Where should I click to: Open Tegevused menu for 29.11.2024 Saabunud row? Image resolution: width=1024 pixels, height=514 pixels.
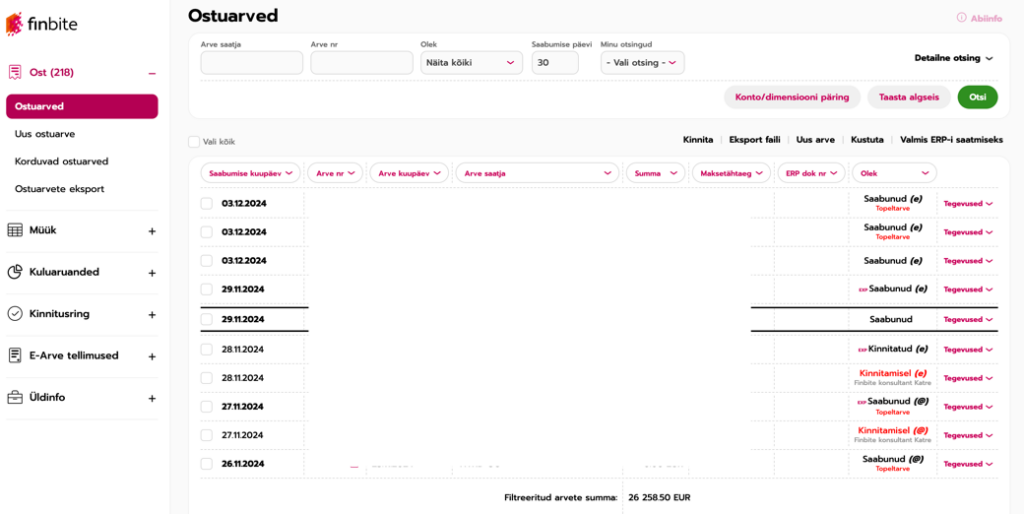click(969, 320)
